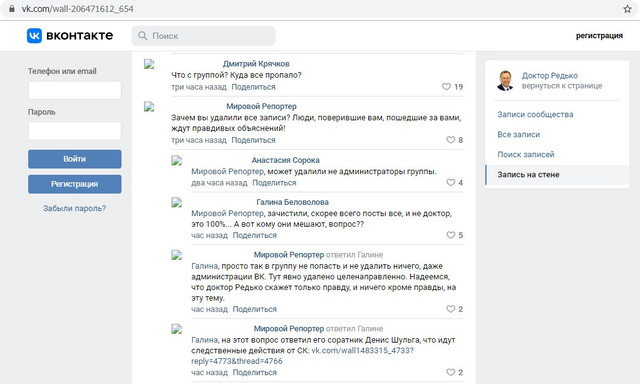This screenshot has width=640, height=384.
Task: Click the VK logo icon
Action: tap(34, 36)
